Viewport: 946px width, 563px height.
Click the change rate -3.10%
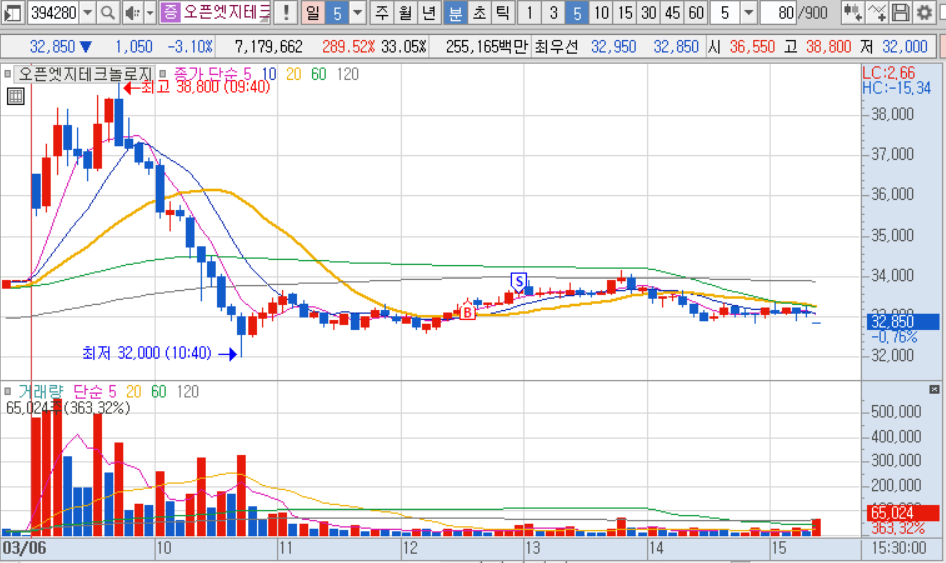pos(190,46)
